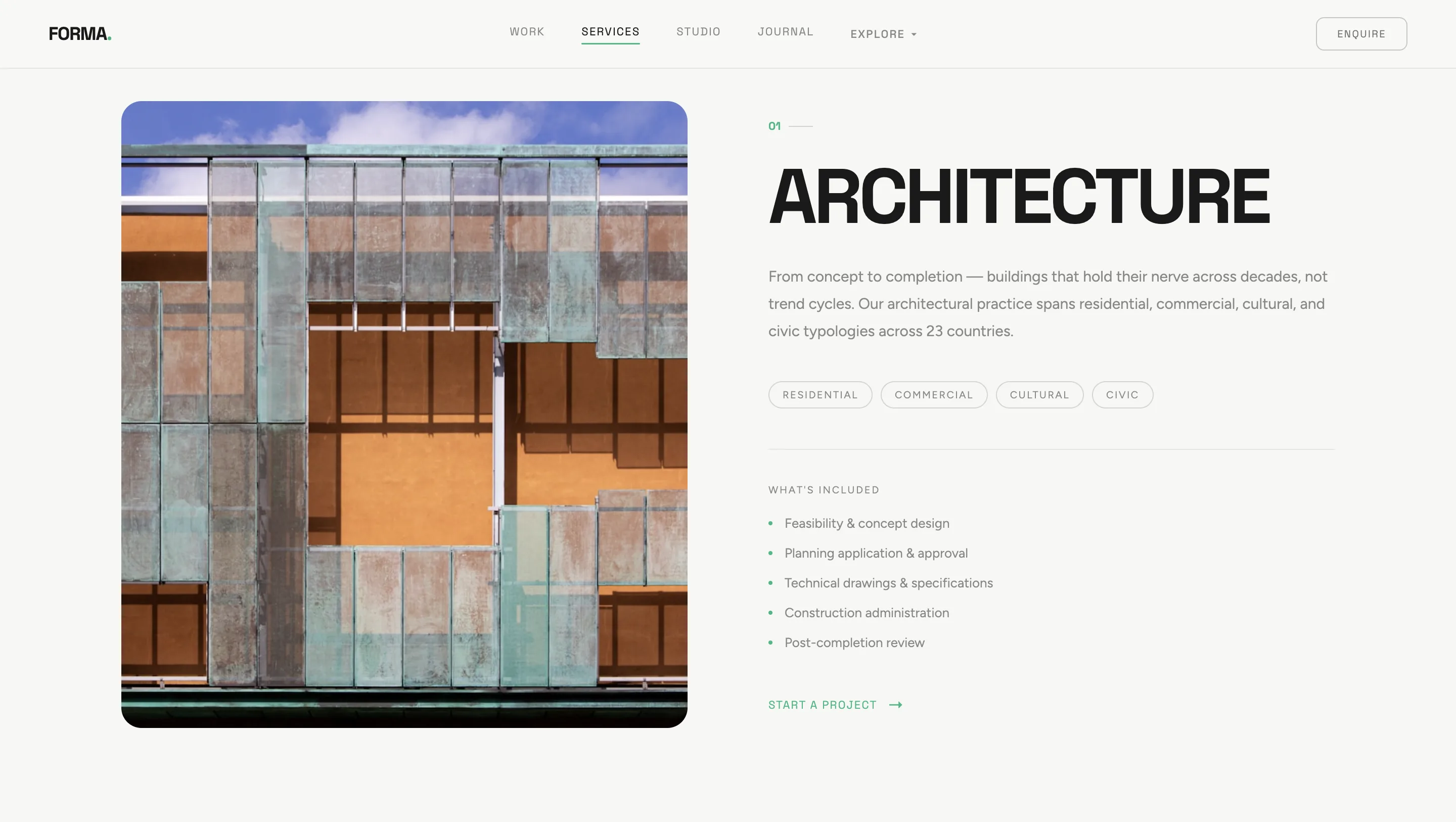Select the COMMERCIAL category pill

pos(934,395)
